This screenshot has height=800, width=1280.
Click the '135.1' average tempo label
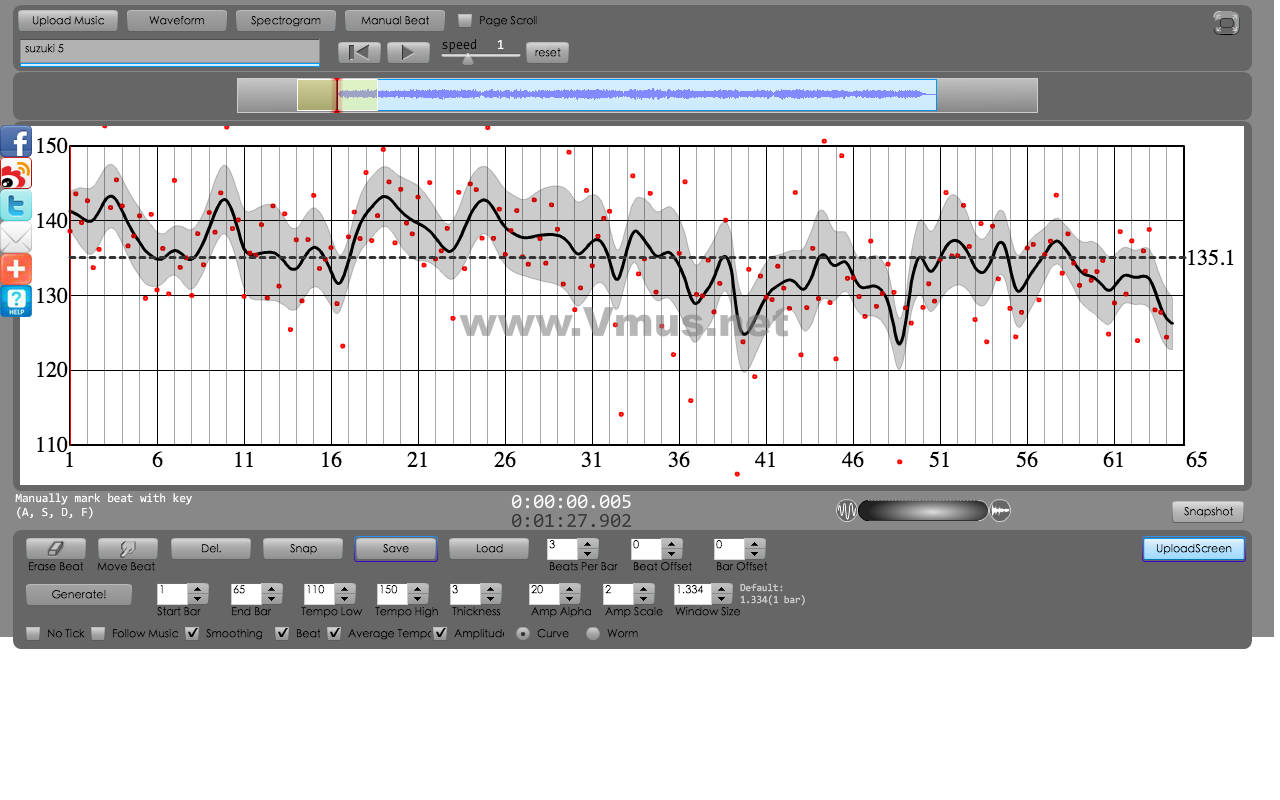1210,258
